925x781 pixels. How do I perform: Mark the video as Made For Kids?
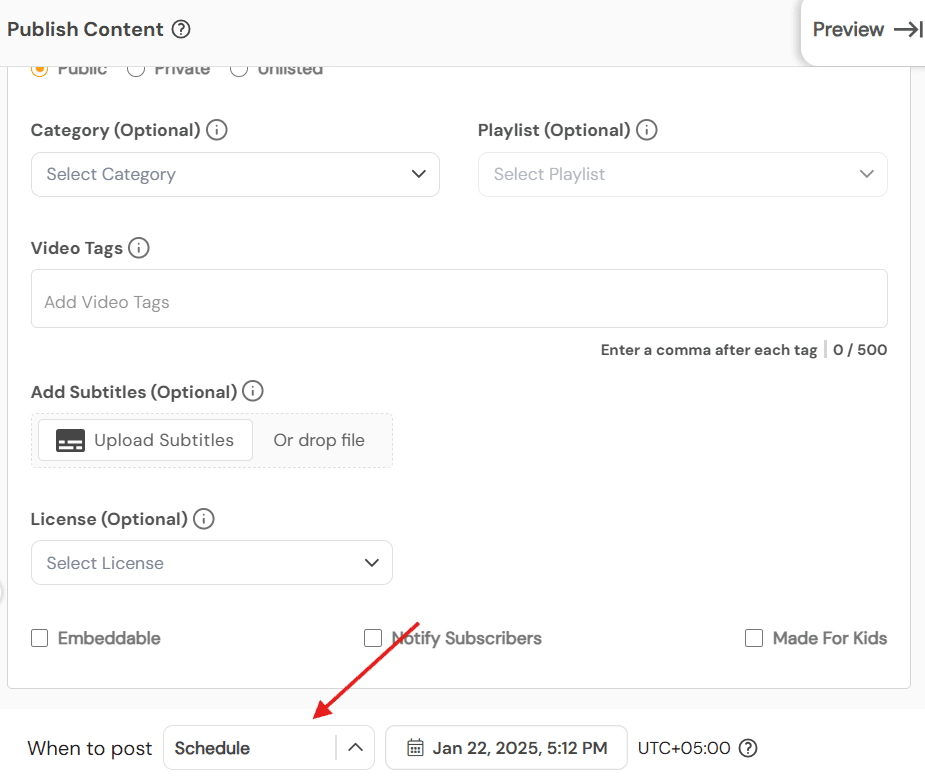tap(753, 638)
